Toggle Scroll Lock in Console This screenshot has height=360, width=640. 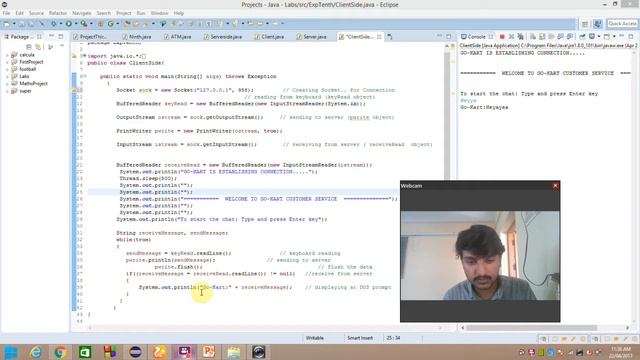tap(542, 37)
